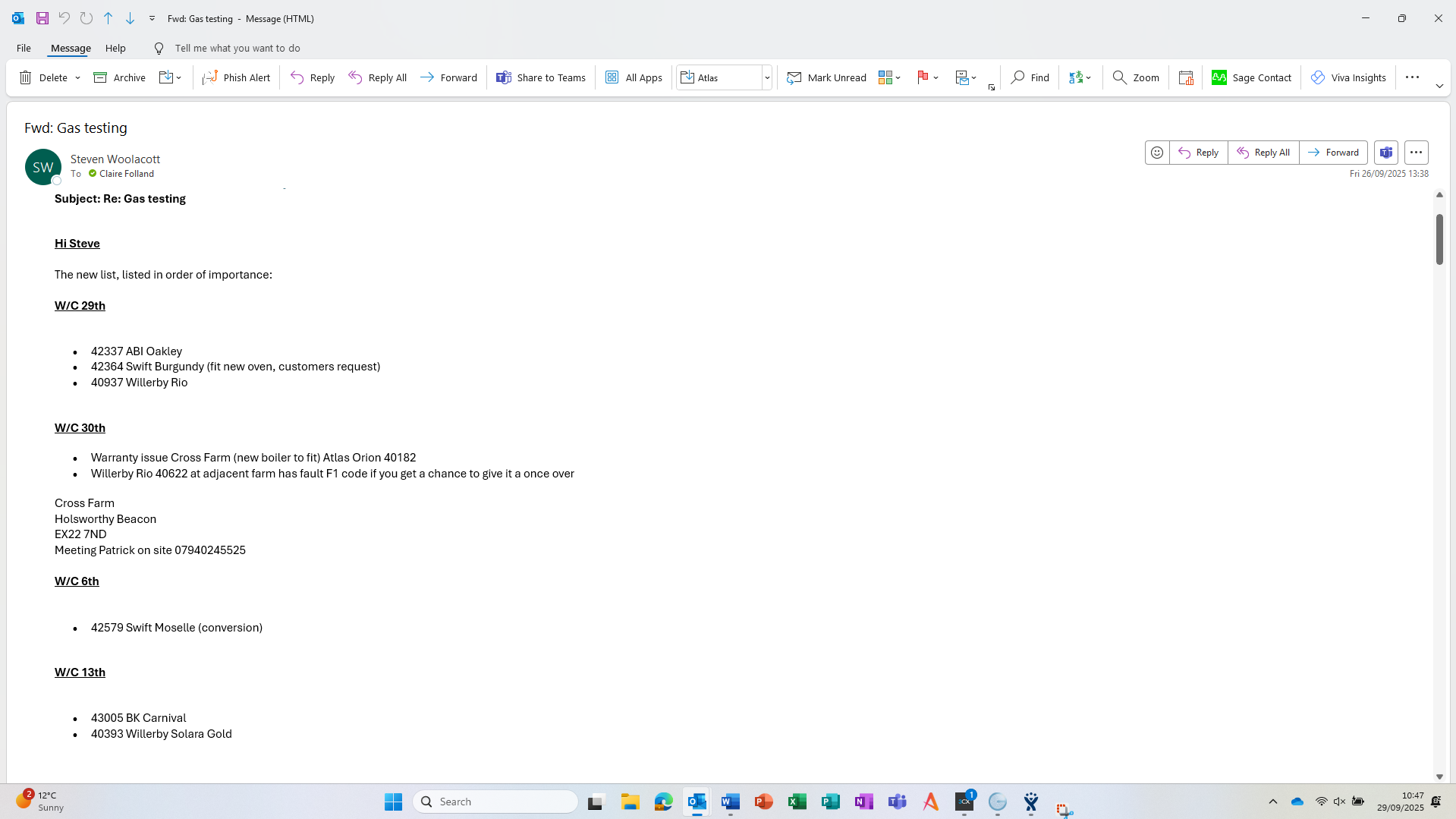Open the Tags dialog launcher
Image resolution: width=1456 pixels, height=819 pixels.
click(x=992, y=88)
